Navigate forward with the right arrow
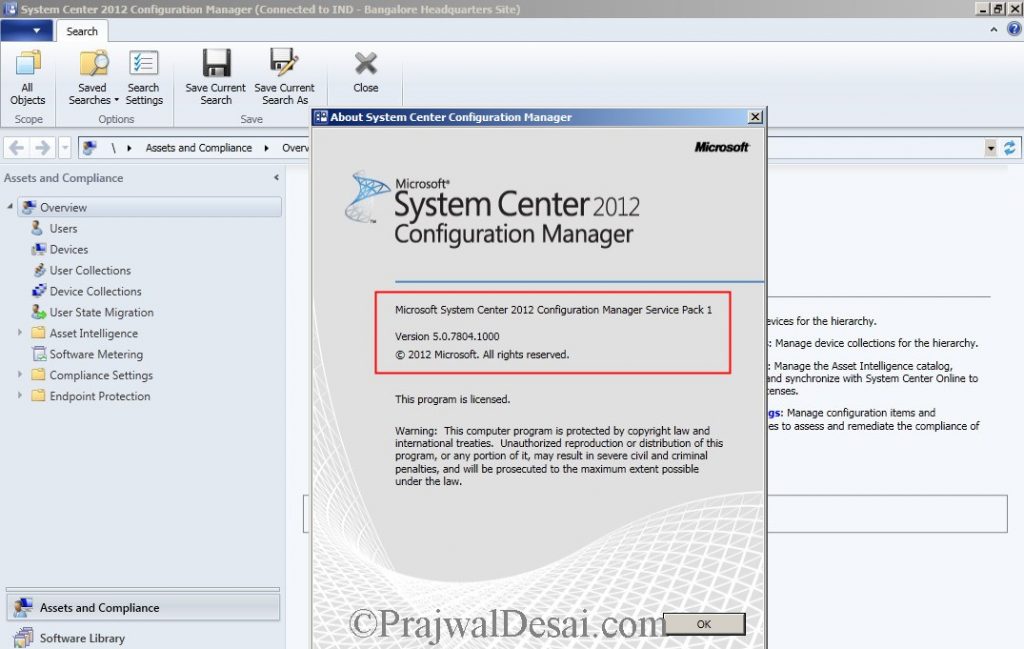 click(x=42, y=148)
